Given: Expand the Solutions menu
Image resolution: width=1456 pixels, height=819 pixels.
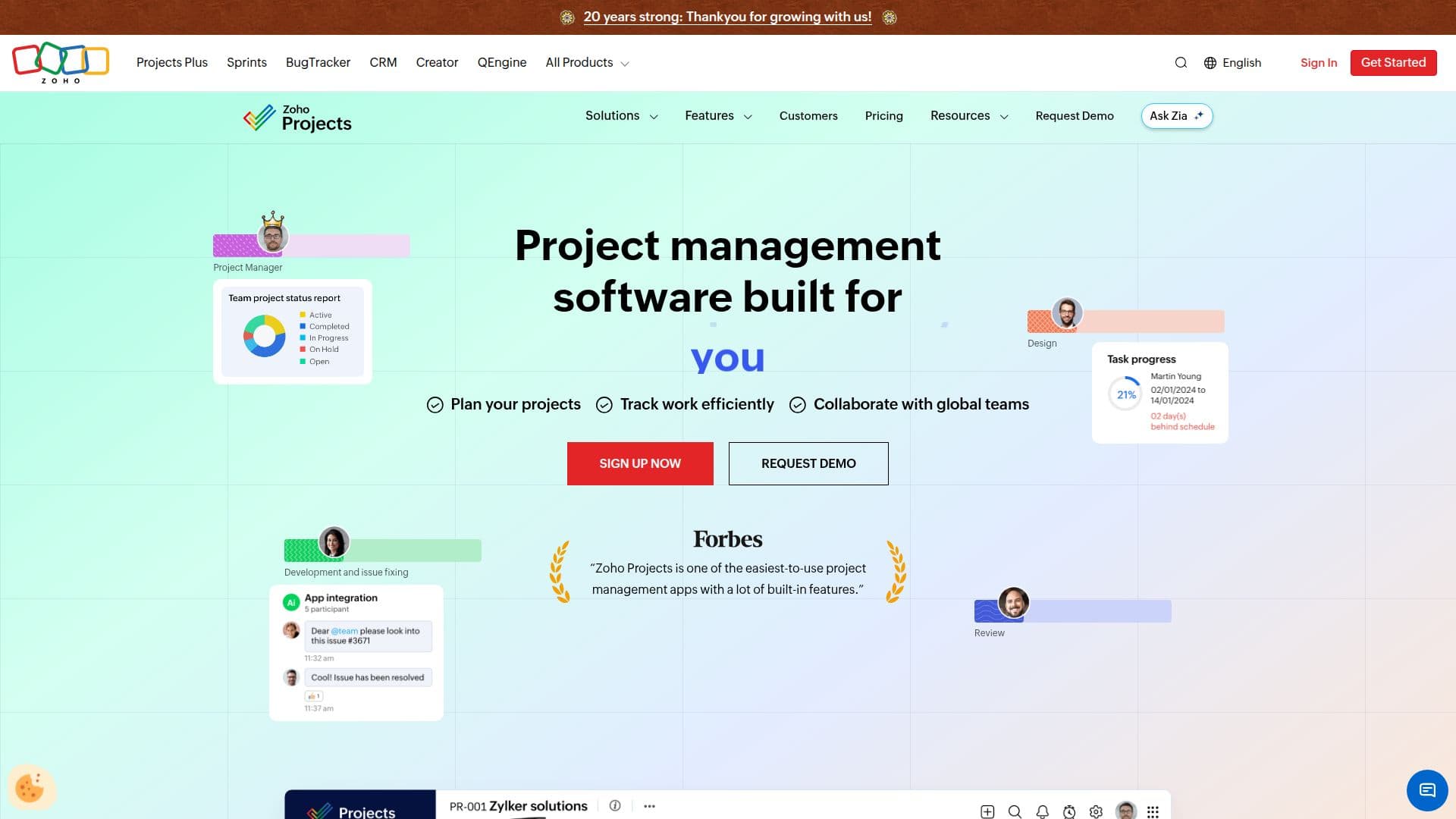Looking at the screenshot, I should [x=621, y=116].
